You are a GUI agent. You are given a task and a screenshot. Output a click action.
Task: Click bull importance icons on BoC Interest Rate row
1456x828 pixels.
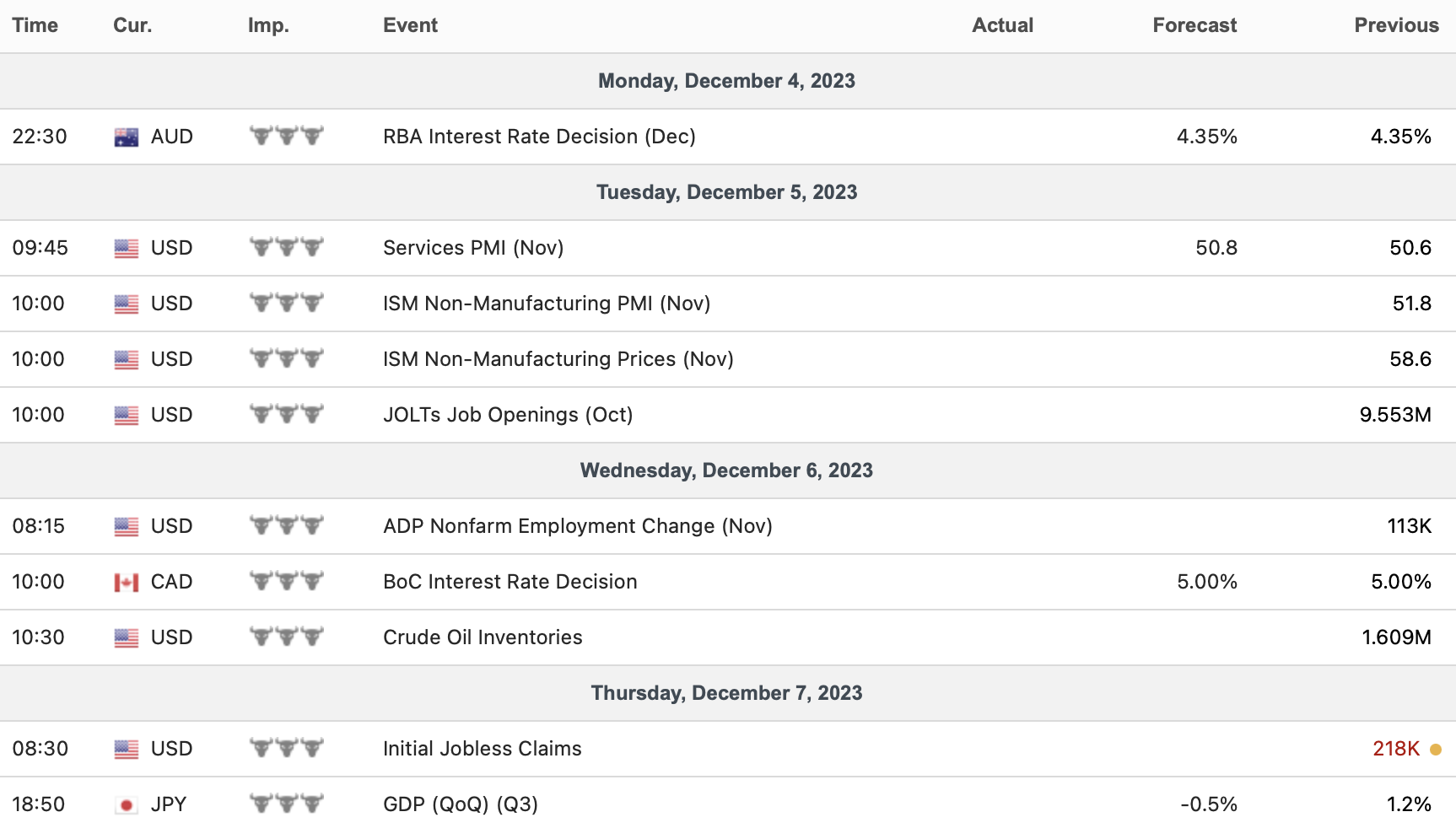pos(287,581)
